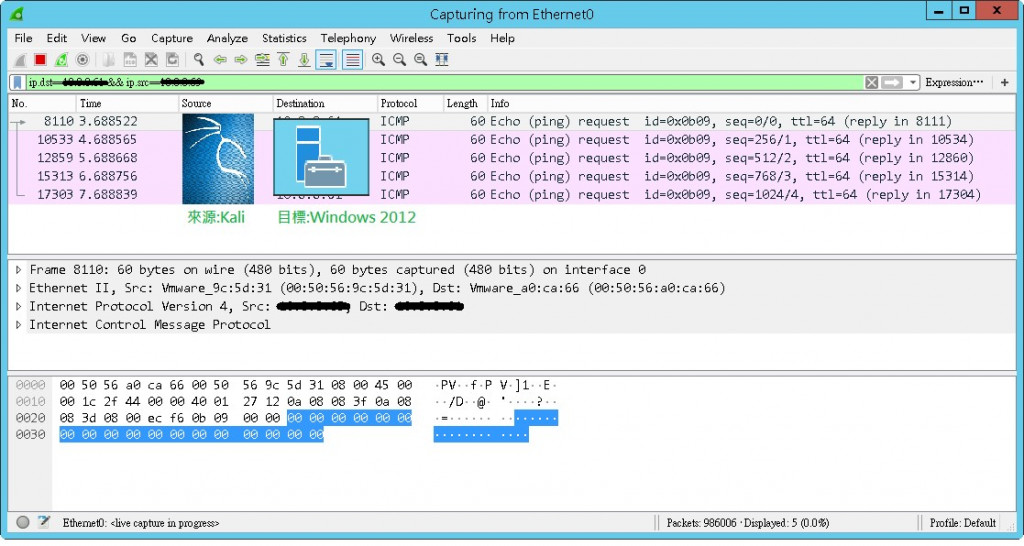Jump to the last packet
This screenshot has width=1024, height=546.
[304, 60]
